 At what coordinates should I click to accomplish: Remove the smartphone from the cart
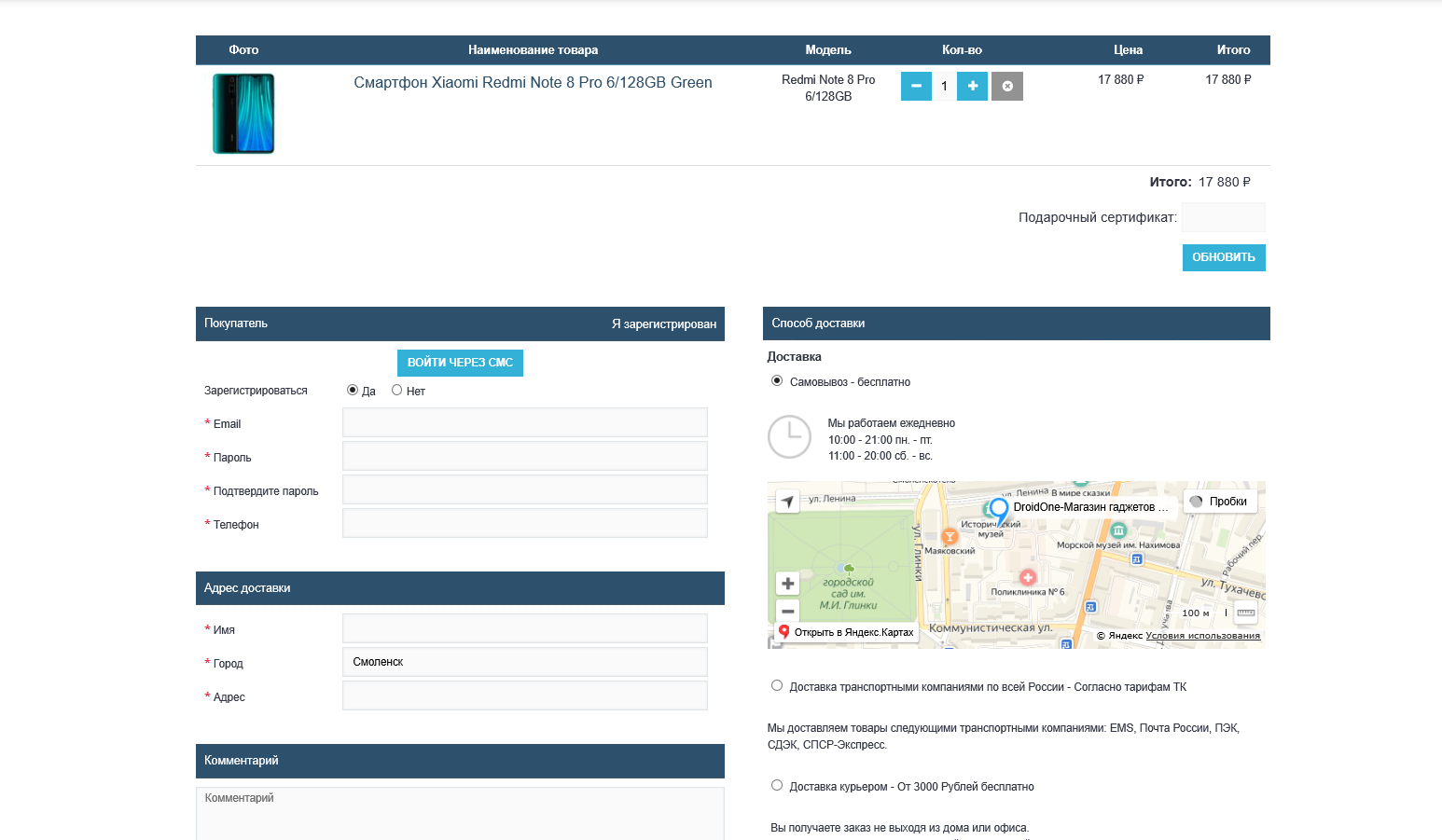click(1006, 86)
